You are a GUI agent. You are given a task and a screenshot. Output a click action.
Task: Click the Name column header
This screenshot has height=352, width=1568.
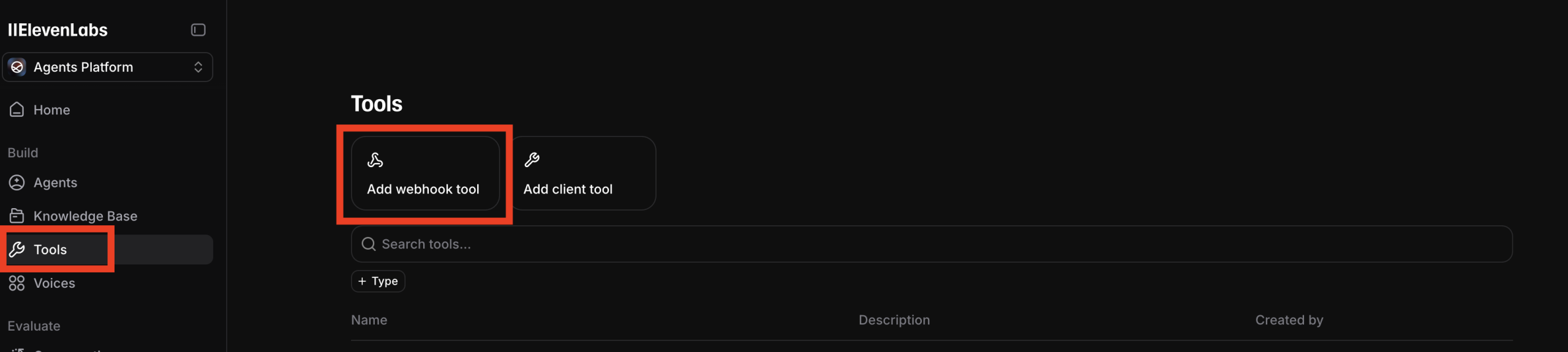pyautogui.click(x=369, y=320)
